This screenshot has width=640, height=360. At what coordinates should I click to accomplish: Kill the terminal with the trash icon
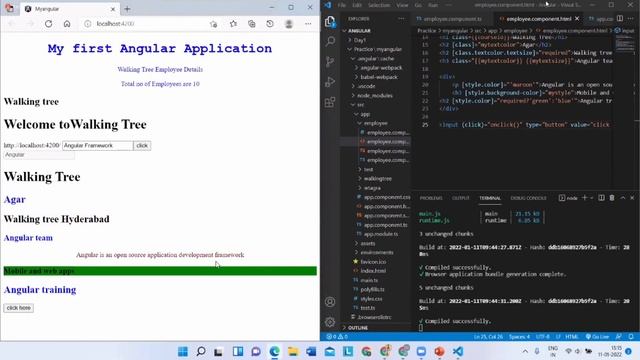[612, 198]
